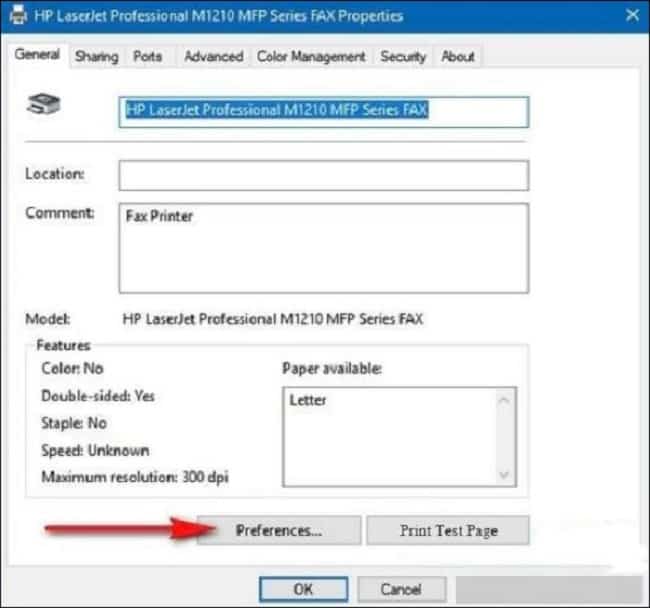Click the Staple: No text

[74, 423]
